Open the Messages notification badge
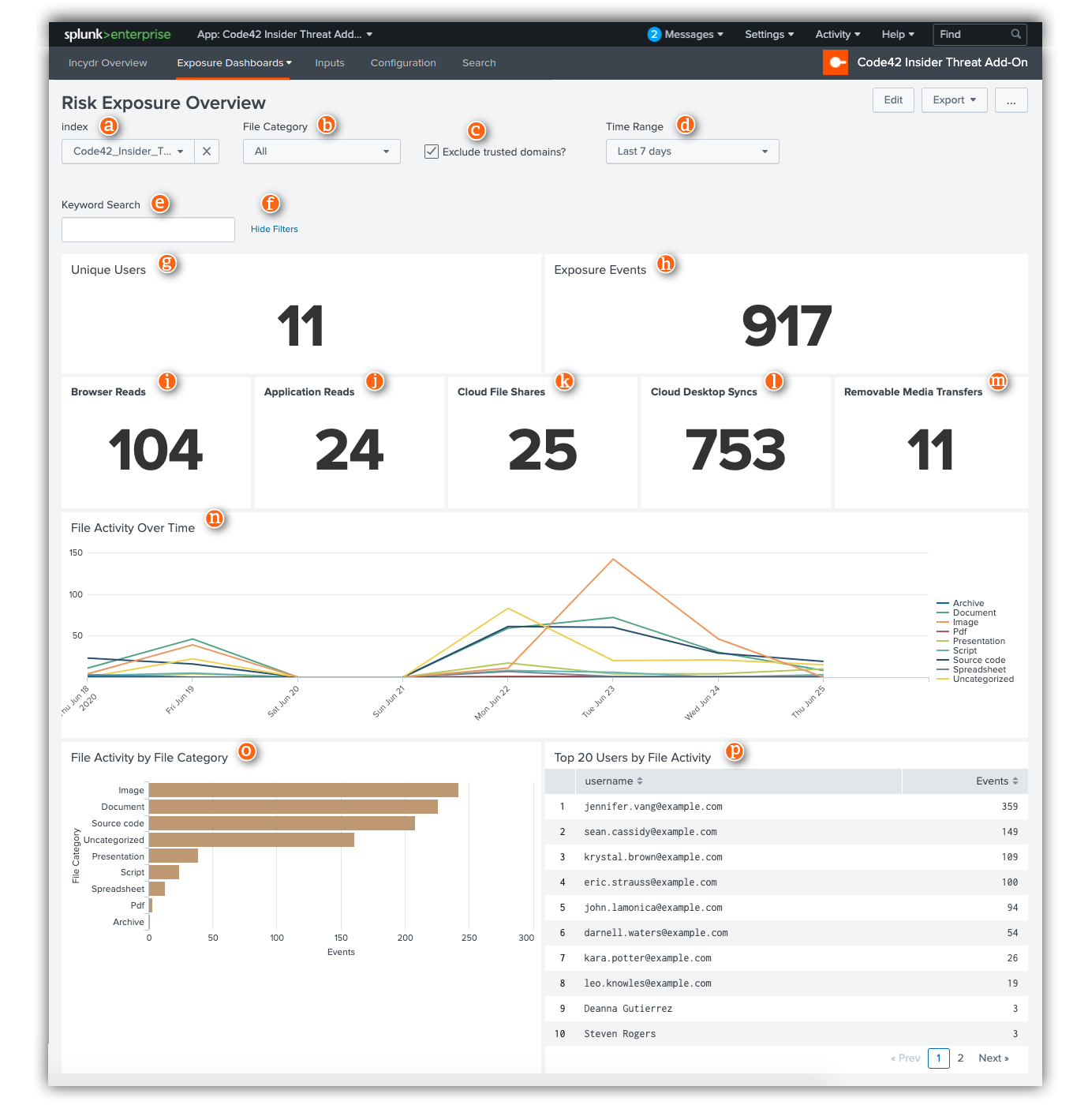 click(653, 34)
